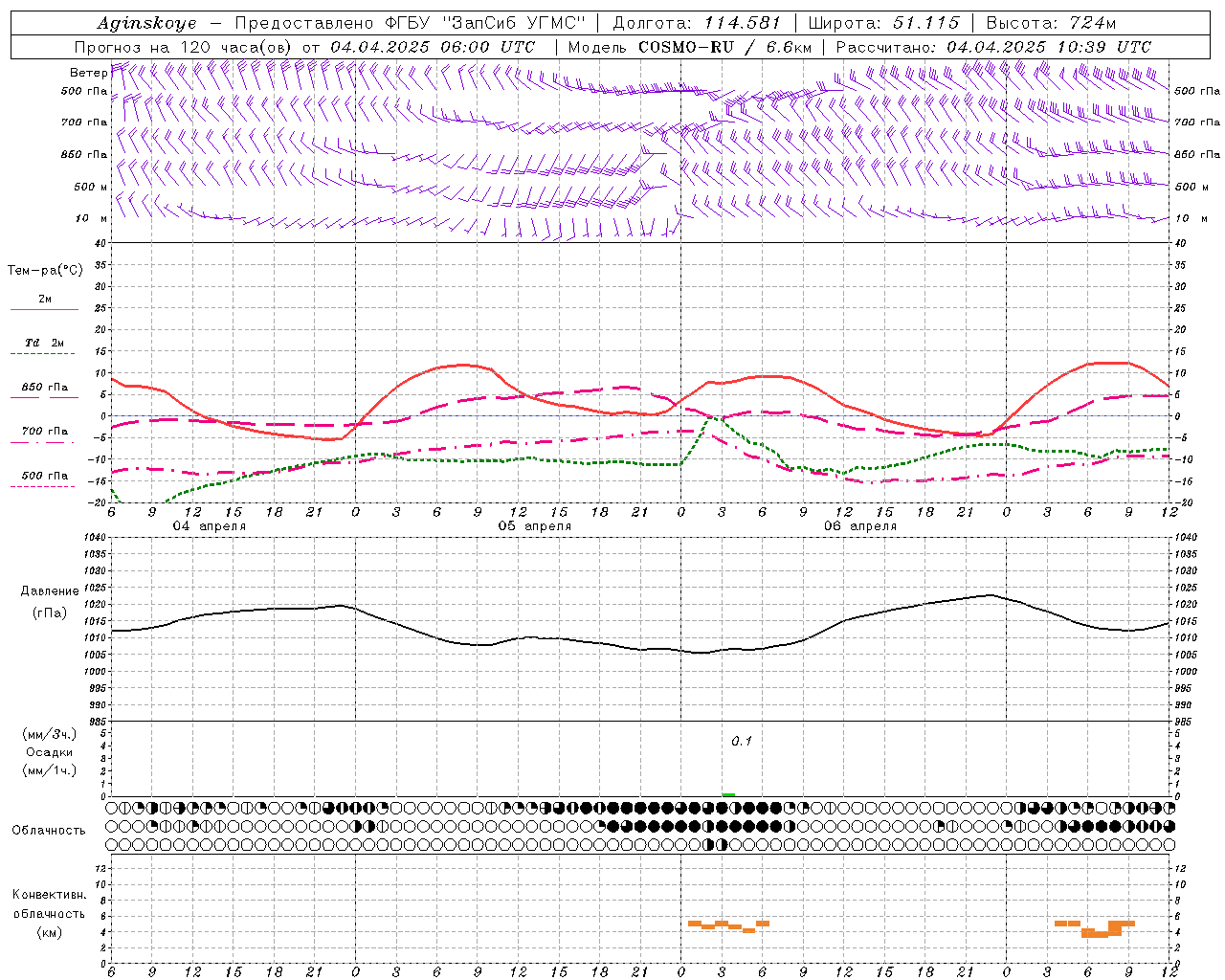Select the 2м temperature legend entry
The width and height of the screenshot is (1225, 980).
click(x=44, y=300)
